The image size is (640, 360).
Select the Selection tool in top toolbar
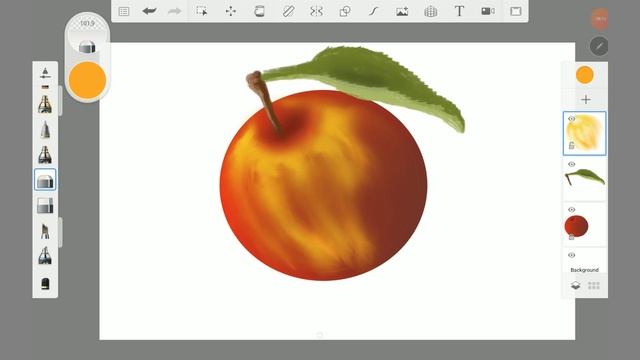coord(202,11)
